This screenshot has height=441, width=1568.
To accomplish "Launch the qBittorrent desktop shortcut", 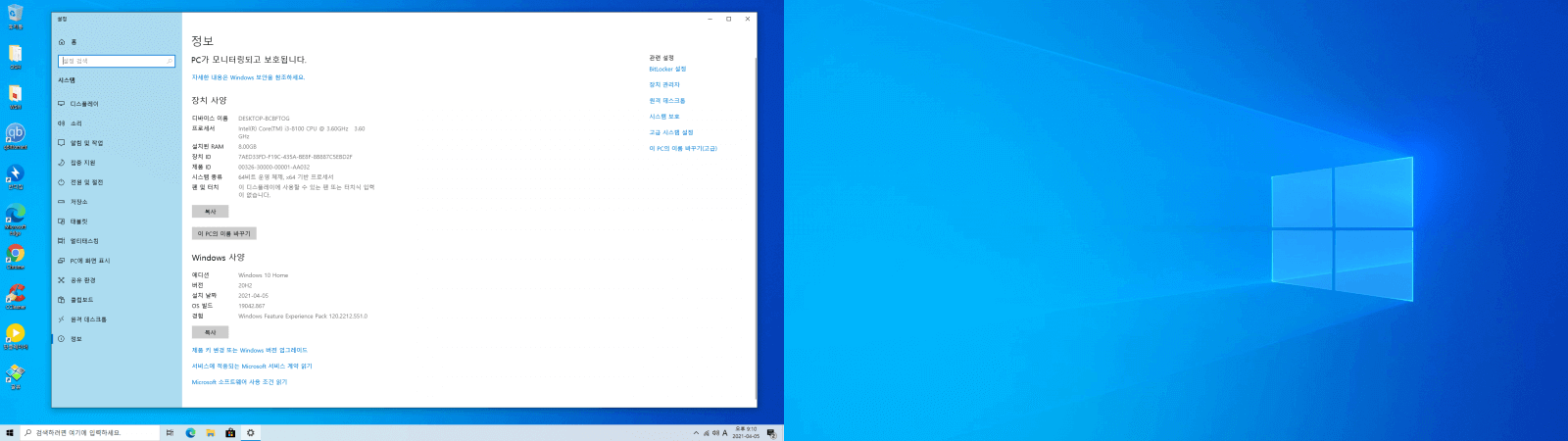I will (x=16, y=136).
